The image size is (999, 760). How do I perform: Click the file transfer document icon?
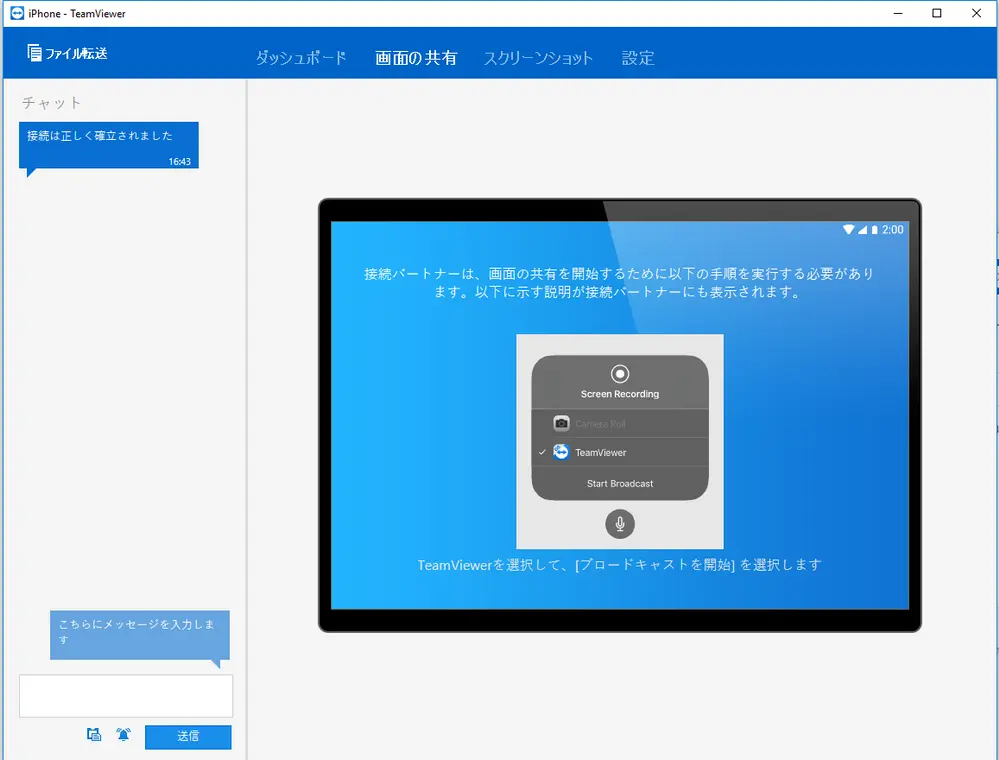(x=34, y=52)
